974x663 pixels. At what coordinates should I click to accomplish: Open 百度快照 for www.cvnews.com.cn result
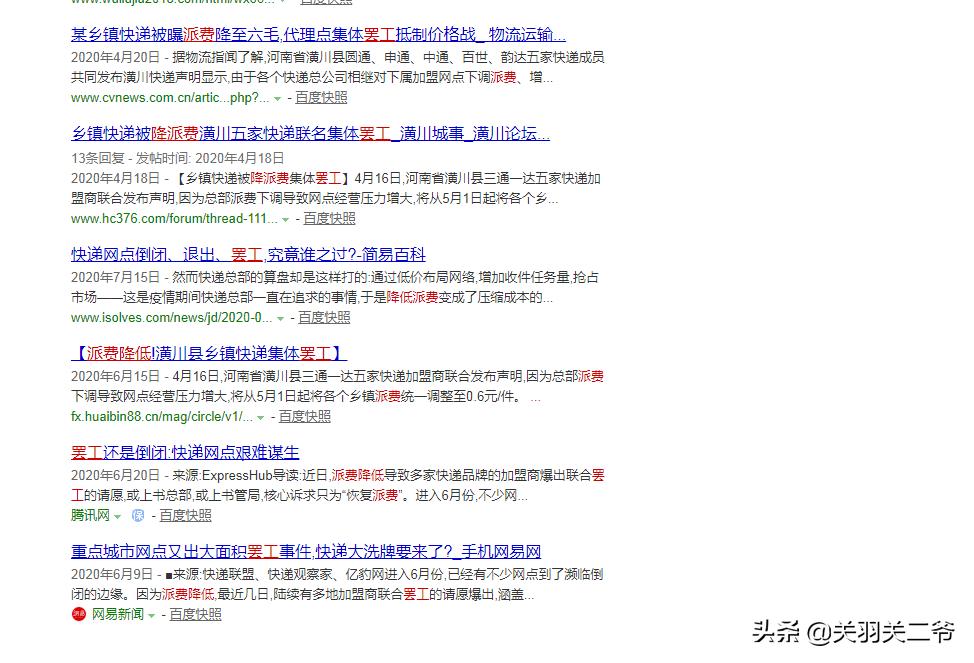pos(321,98)
